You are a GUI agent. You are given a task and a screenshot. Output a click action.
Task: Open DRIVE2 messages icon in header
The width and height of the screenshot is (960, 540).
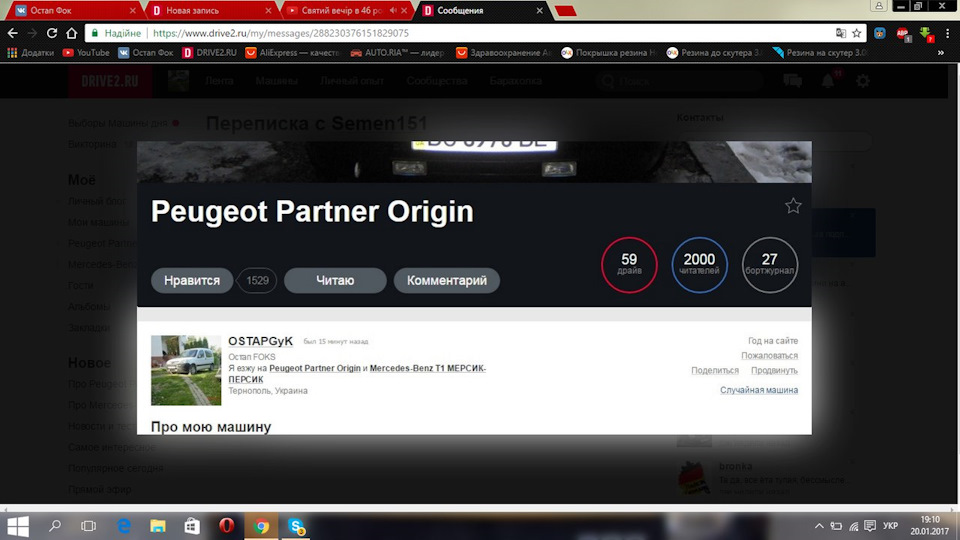point(792,80)
